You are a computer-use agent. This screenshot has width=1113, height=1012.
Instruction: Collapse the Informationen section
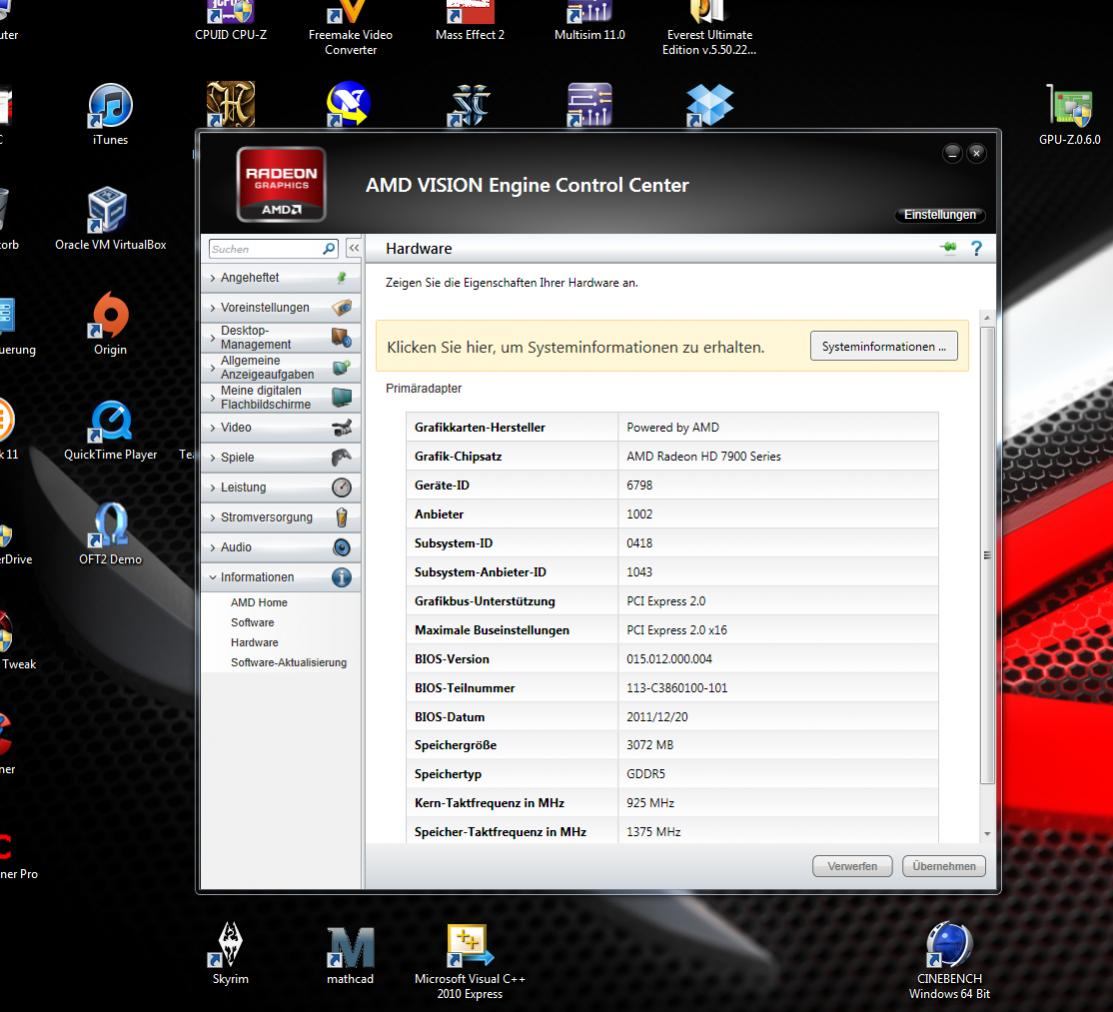pos(281,577)
